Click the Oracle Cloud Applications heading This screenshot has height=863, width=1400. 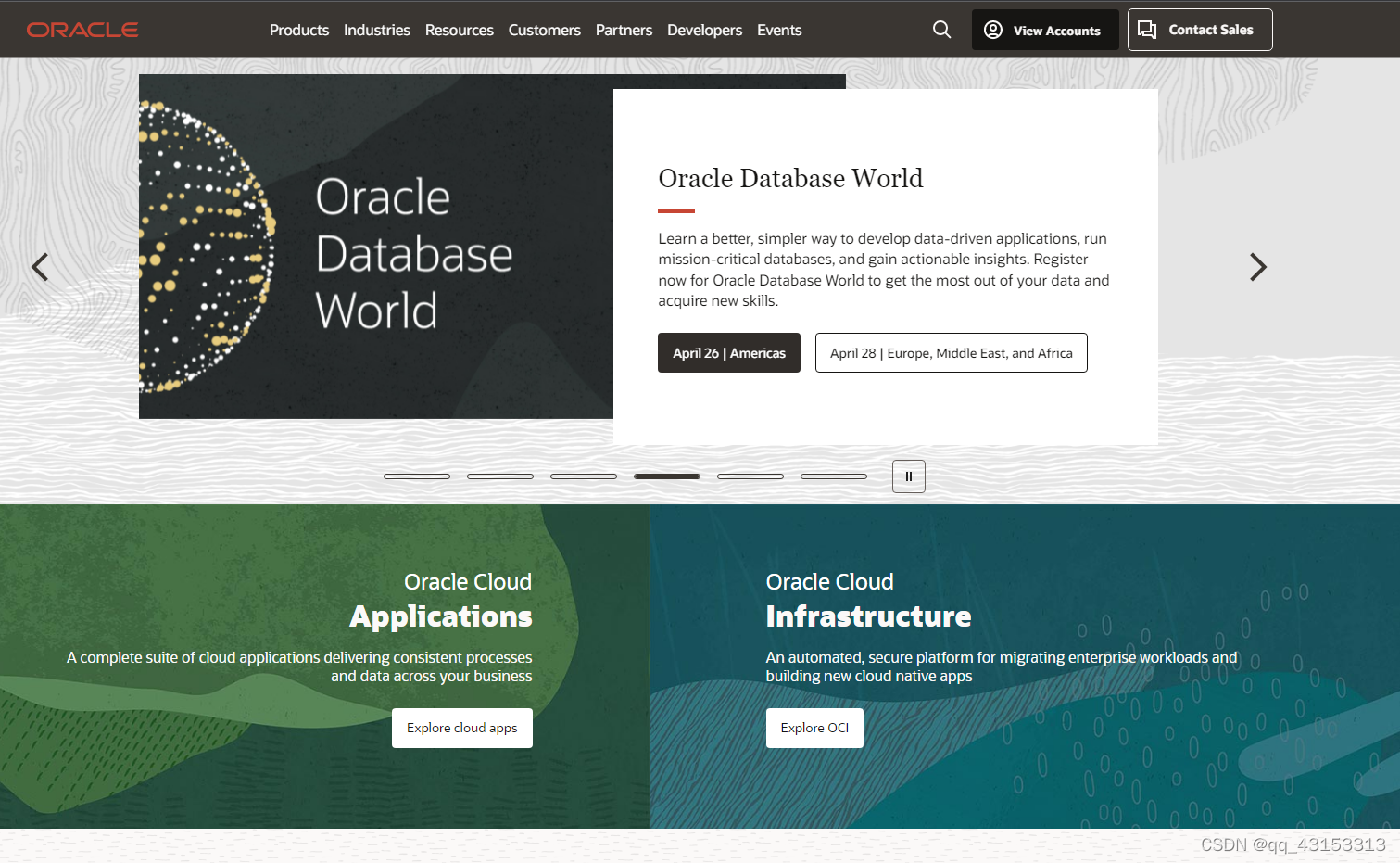[441, 600]
